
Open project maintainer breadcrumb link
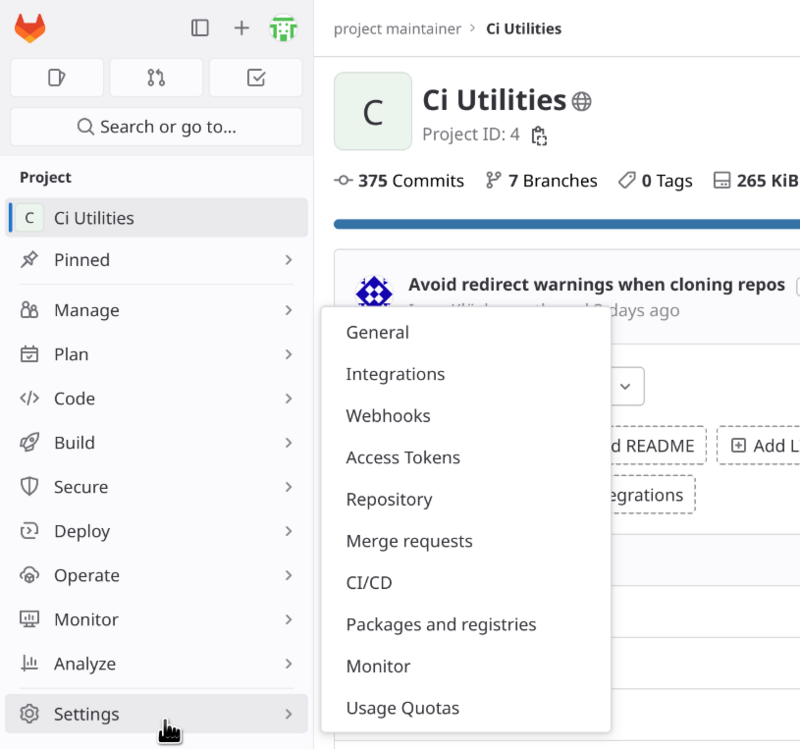[397, 29]
